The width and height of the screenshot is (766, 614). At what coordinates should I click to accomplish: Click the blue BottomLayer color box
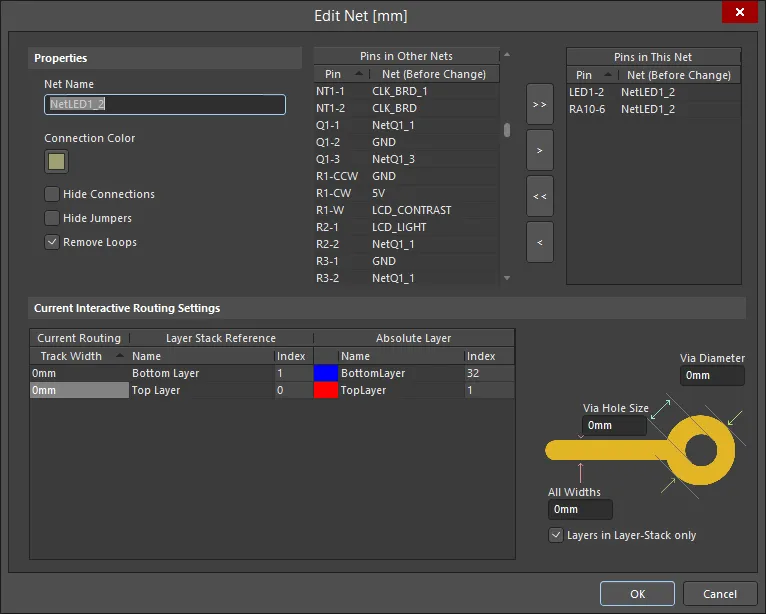tap(325, 373)
